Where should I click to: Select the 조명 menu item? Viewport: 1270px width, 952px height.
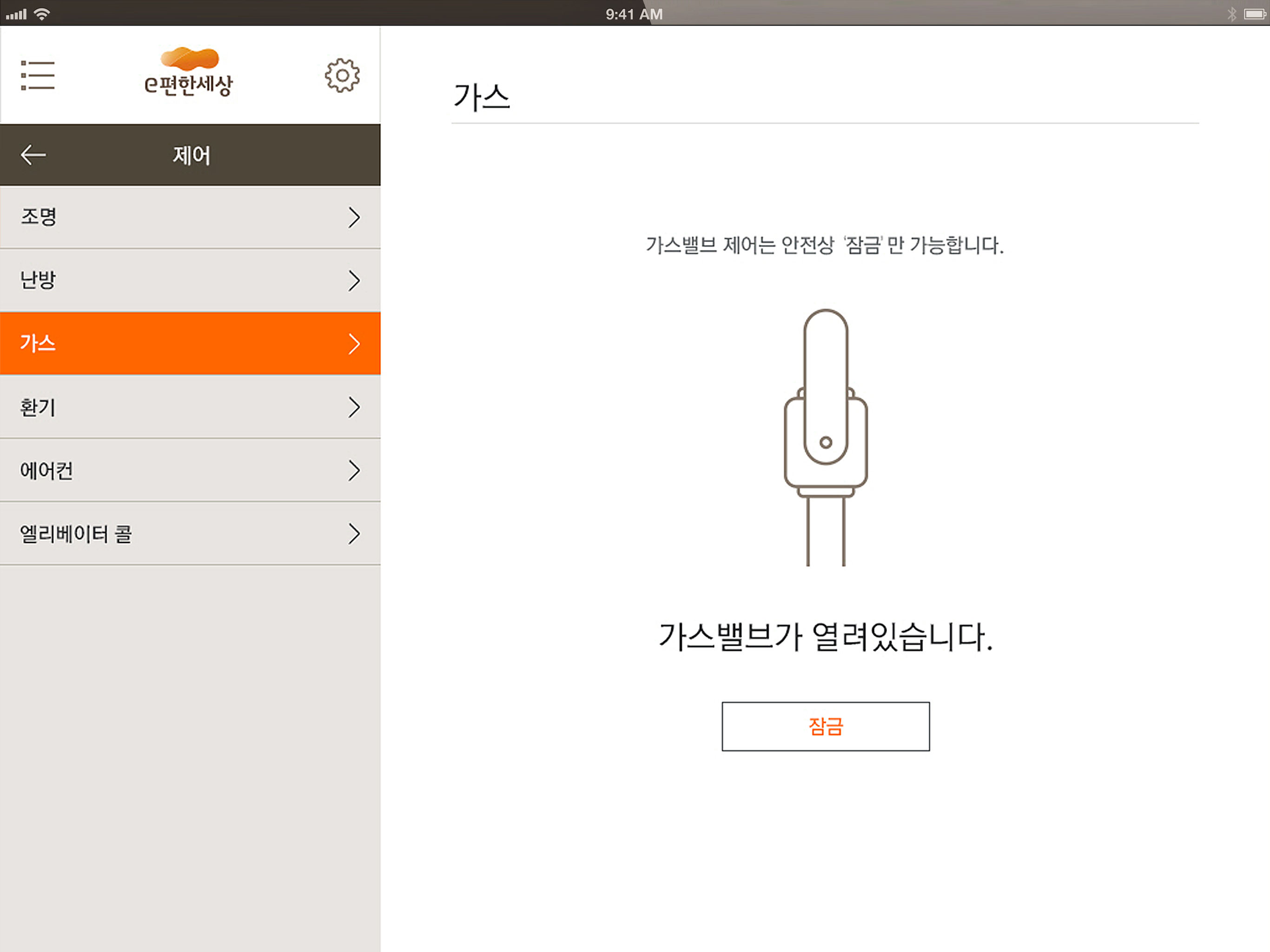pos(190,217)
